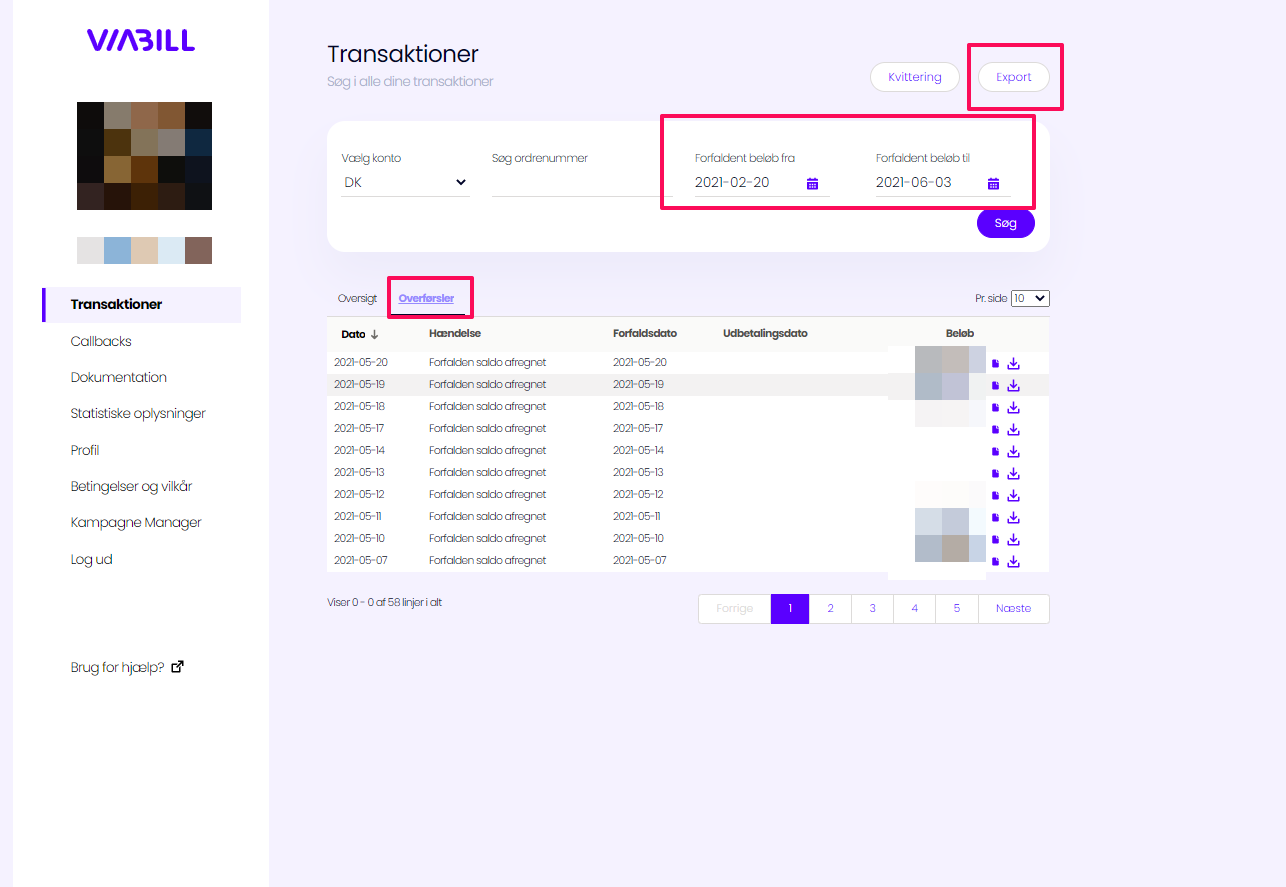Select current page 1 button

tap(789, 609)
